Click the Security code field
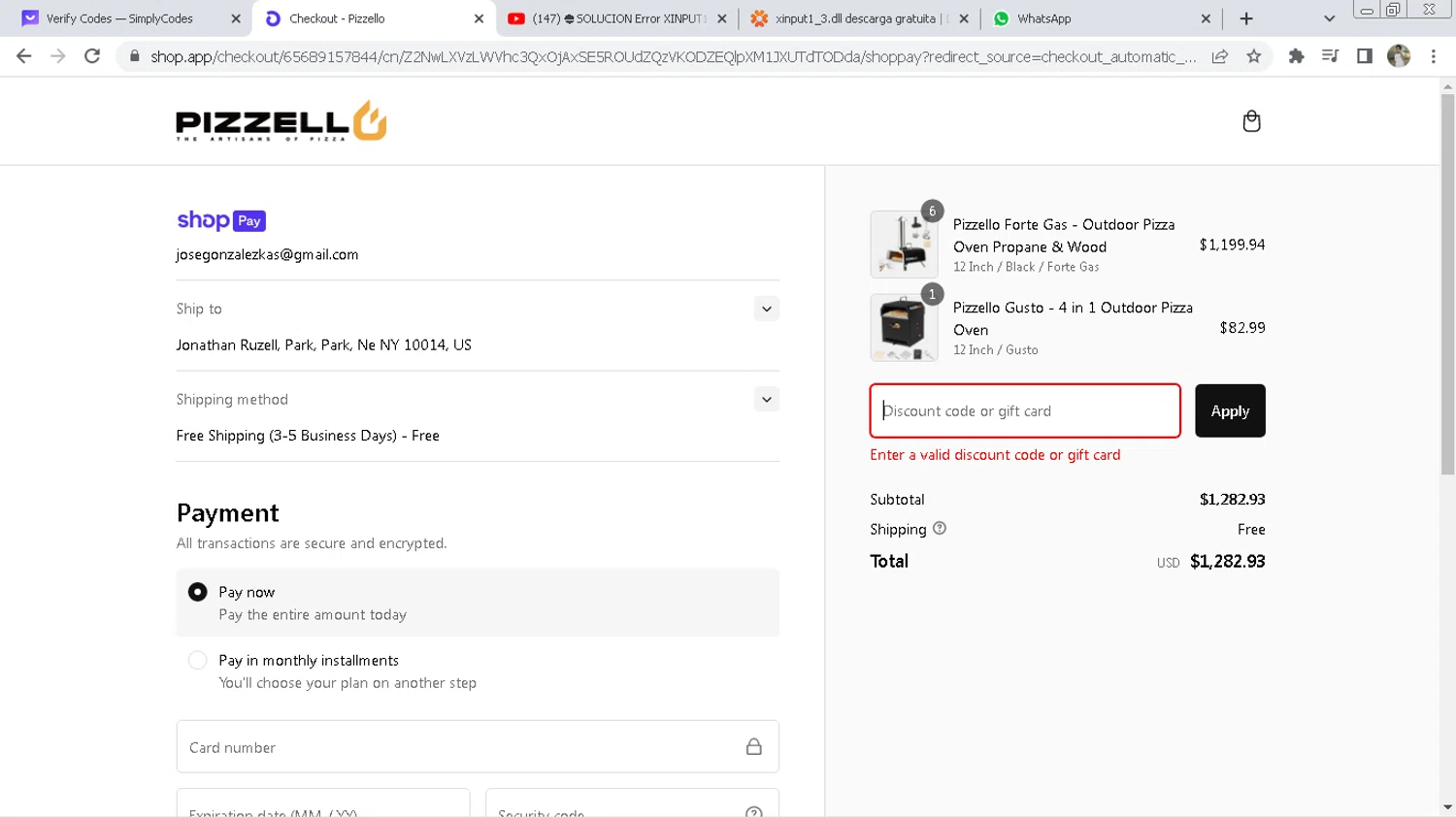 [632, 804]
